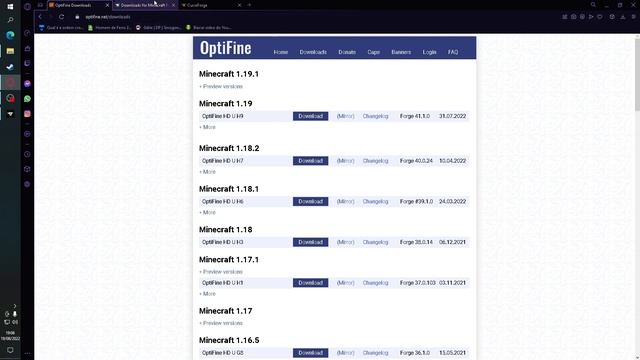The width and height of the screenshot is (640, 360).
Task: Open Changelog for Minecraft 1.19
Action: point(376,116)
